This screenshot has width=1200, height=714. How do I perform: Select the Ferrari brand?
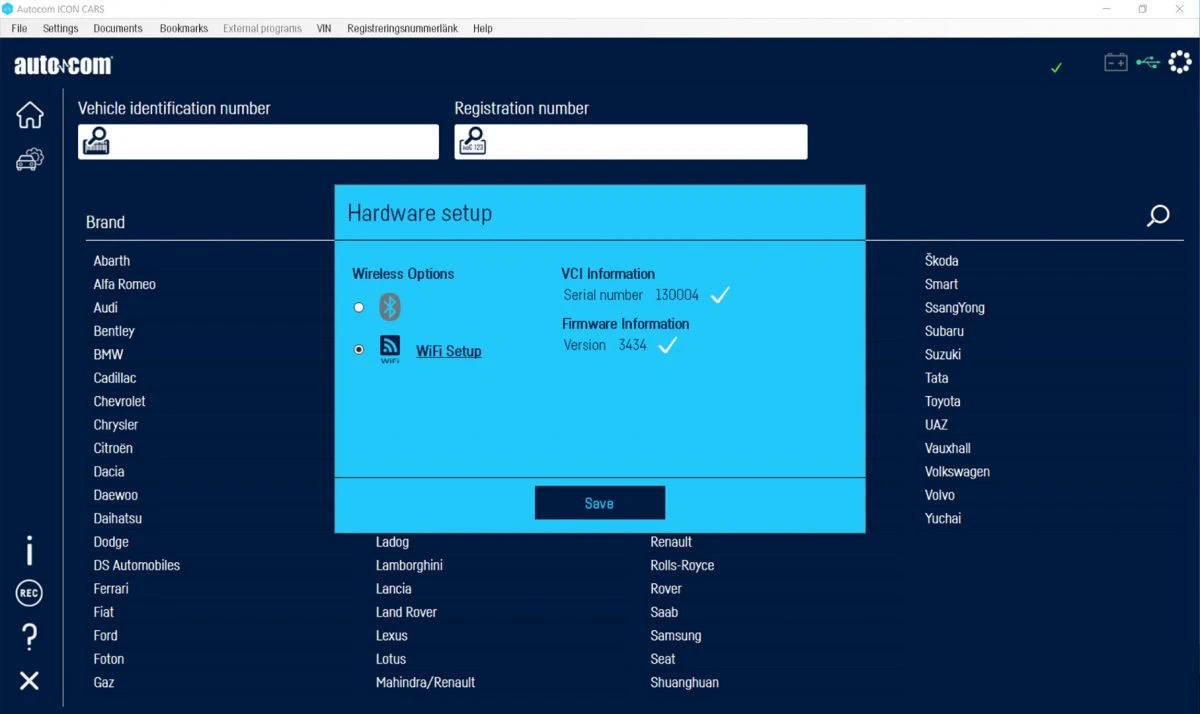[111, 589]
